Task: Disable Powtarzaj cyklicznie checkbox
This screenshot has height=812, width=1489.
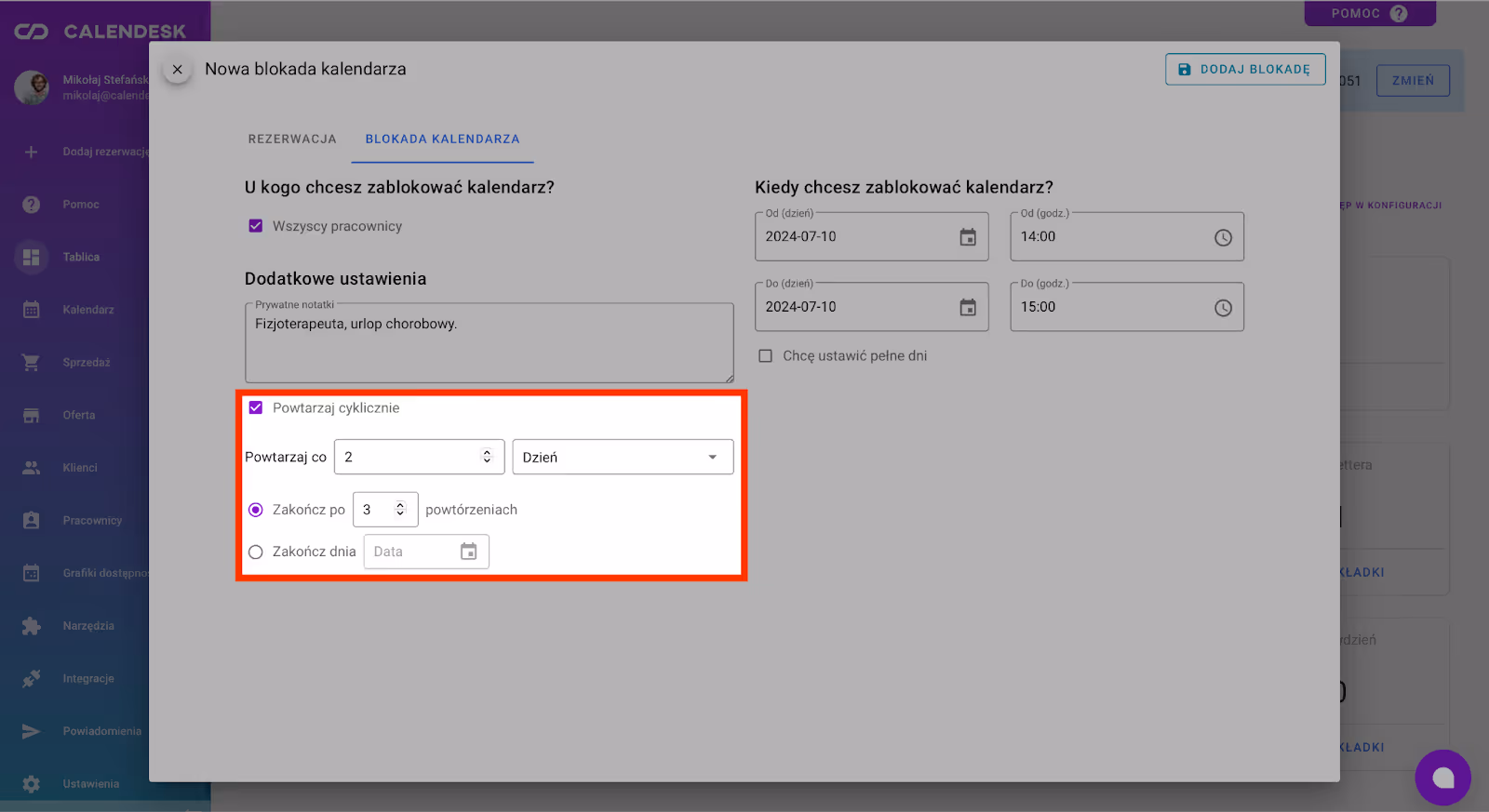Action: click(256, 408)
